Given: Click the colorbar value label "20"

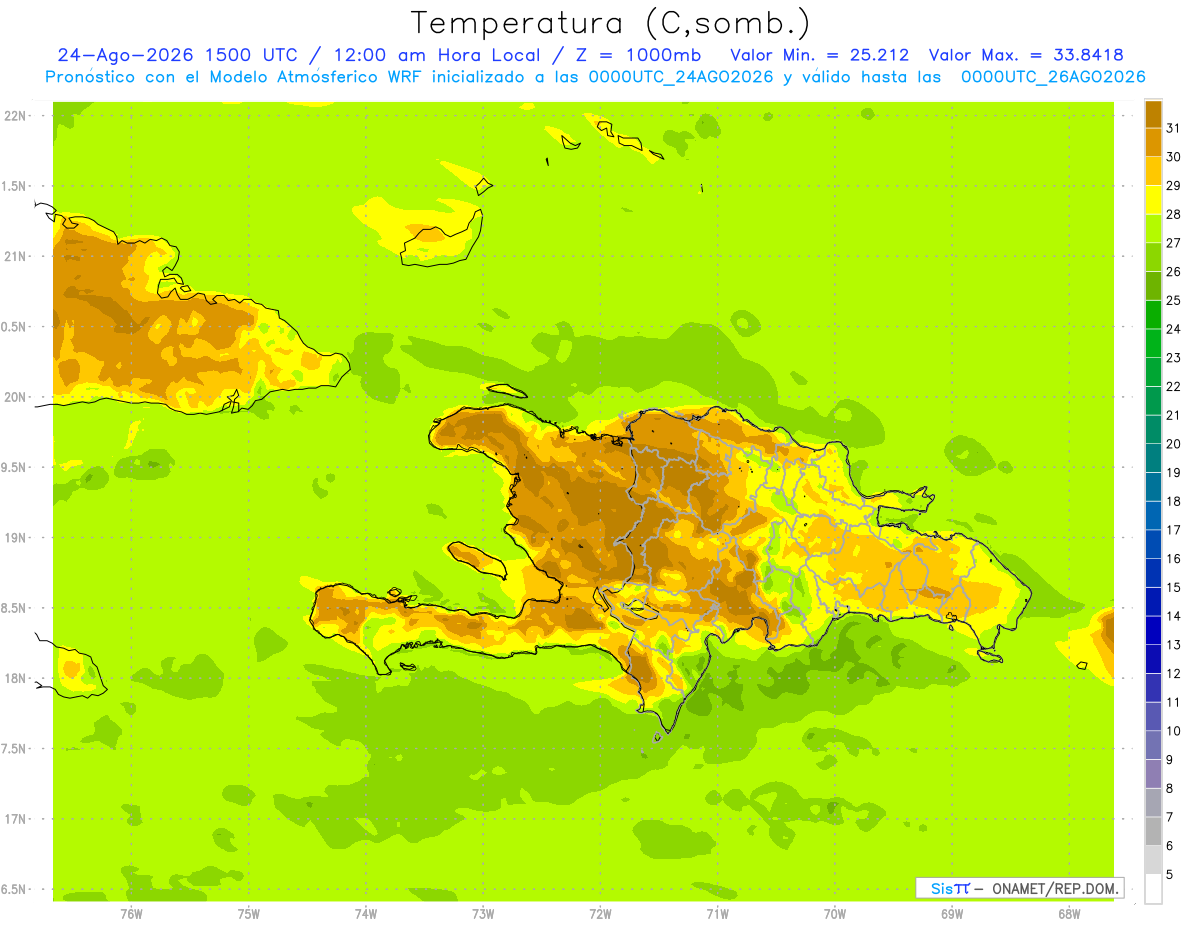Looking at the screenshot, I should pyautogui.click(x=1174, y=444).
